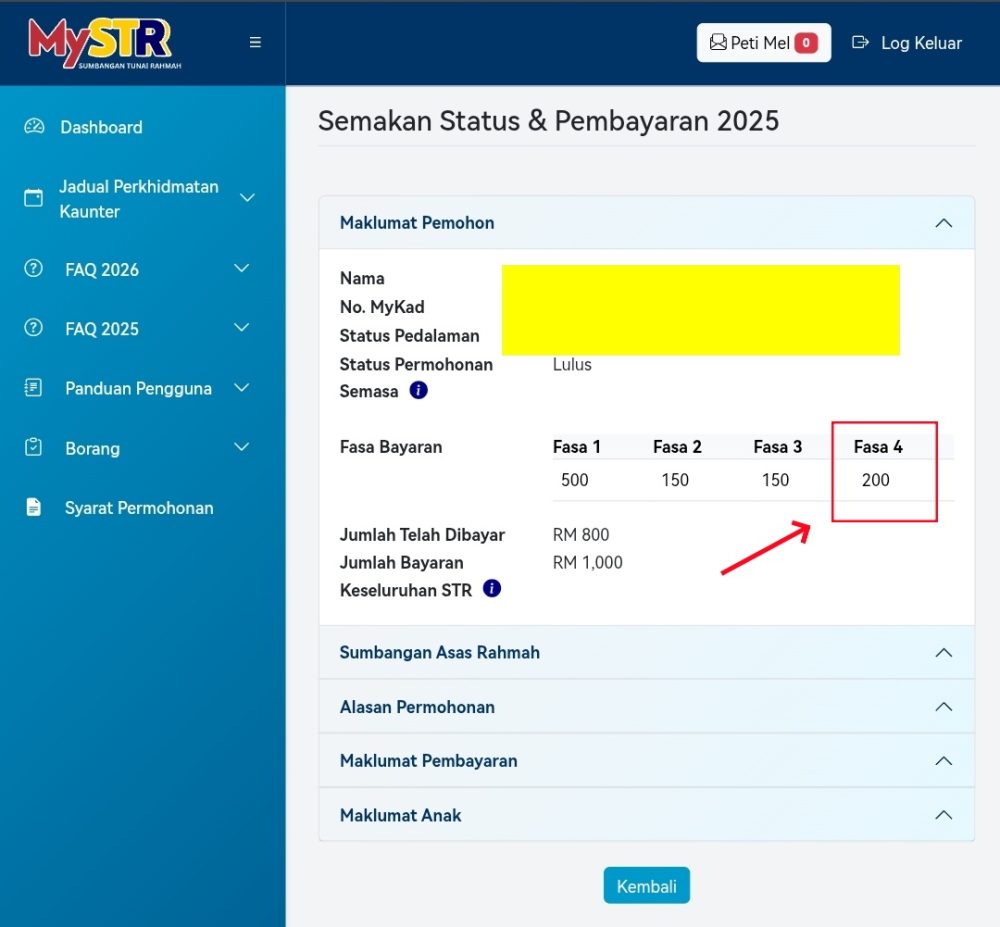Collapse the Maklumat Pemohon section
The height and width of the screenshot is (927, 1000).
[942, 223]
